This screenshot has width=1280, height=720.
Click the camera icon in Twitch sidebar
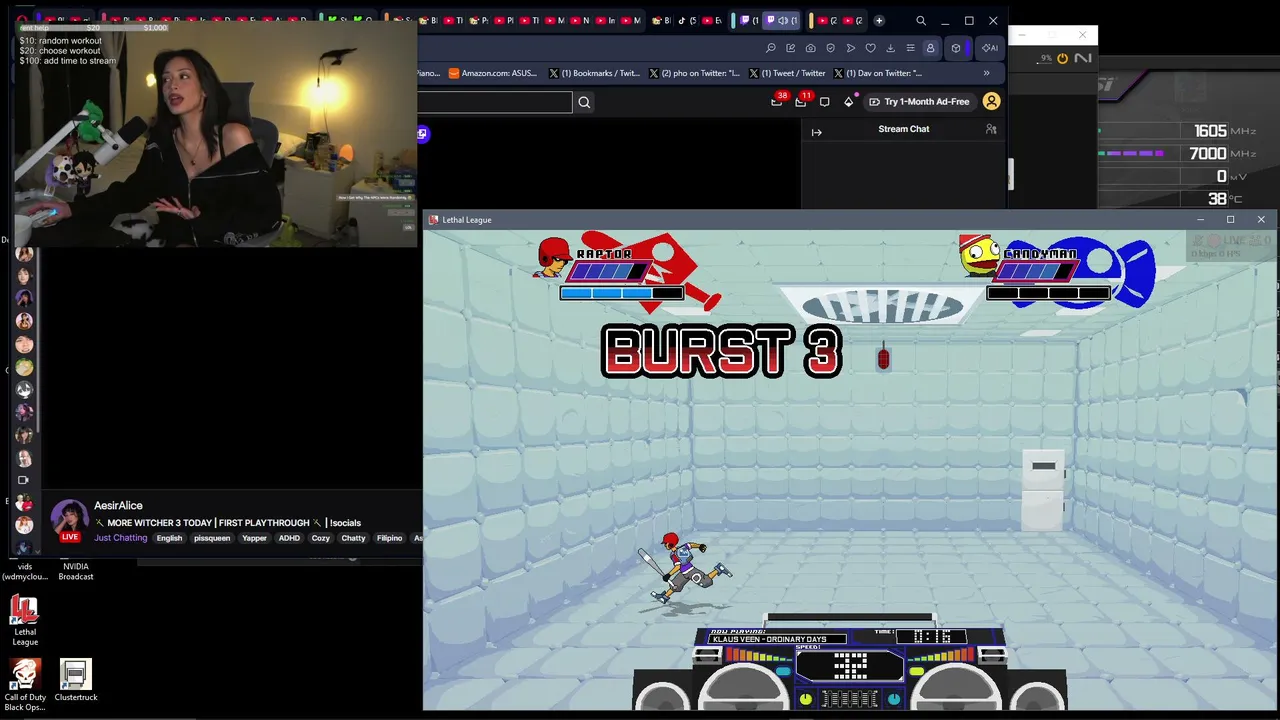coord(24,480)
